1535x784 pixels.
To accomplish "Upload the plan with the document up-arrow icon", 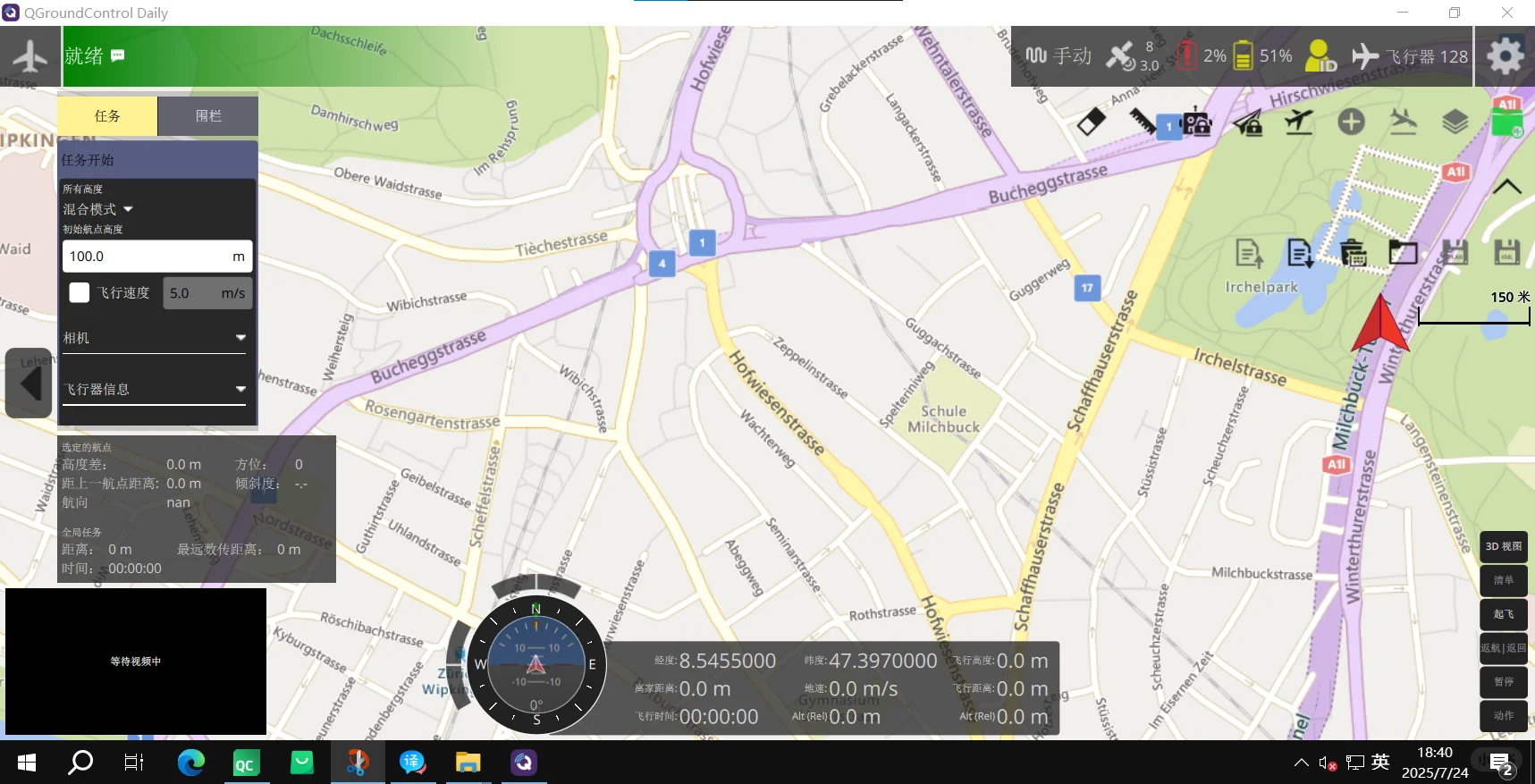I will point(1249,254).
